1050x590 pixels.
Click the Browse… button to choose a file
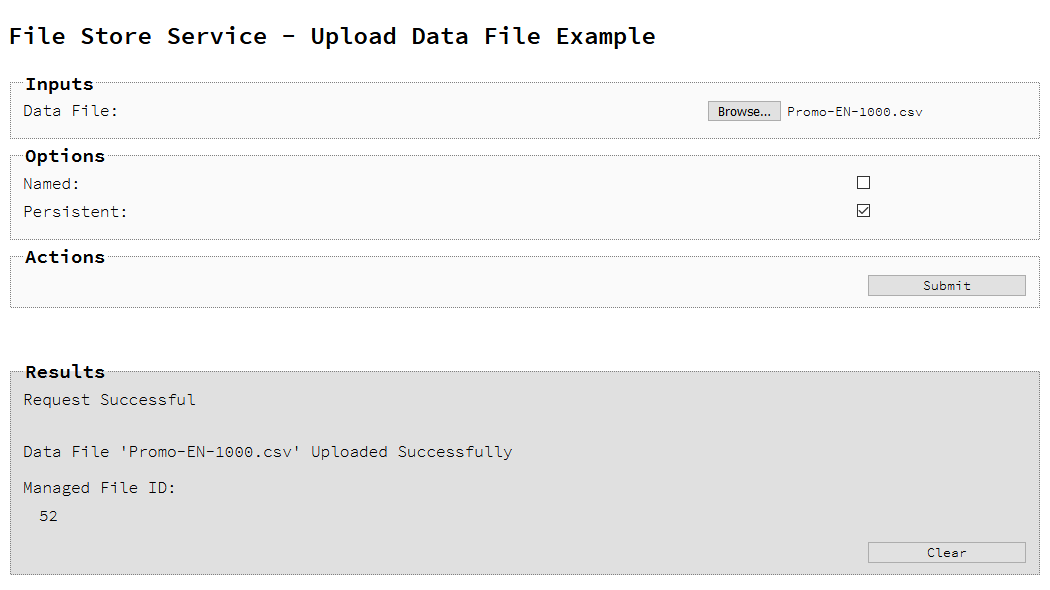point(744,111)
